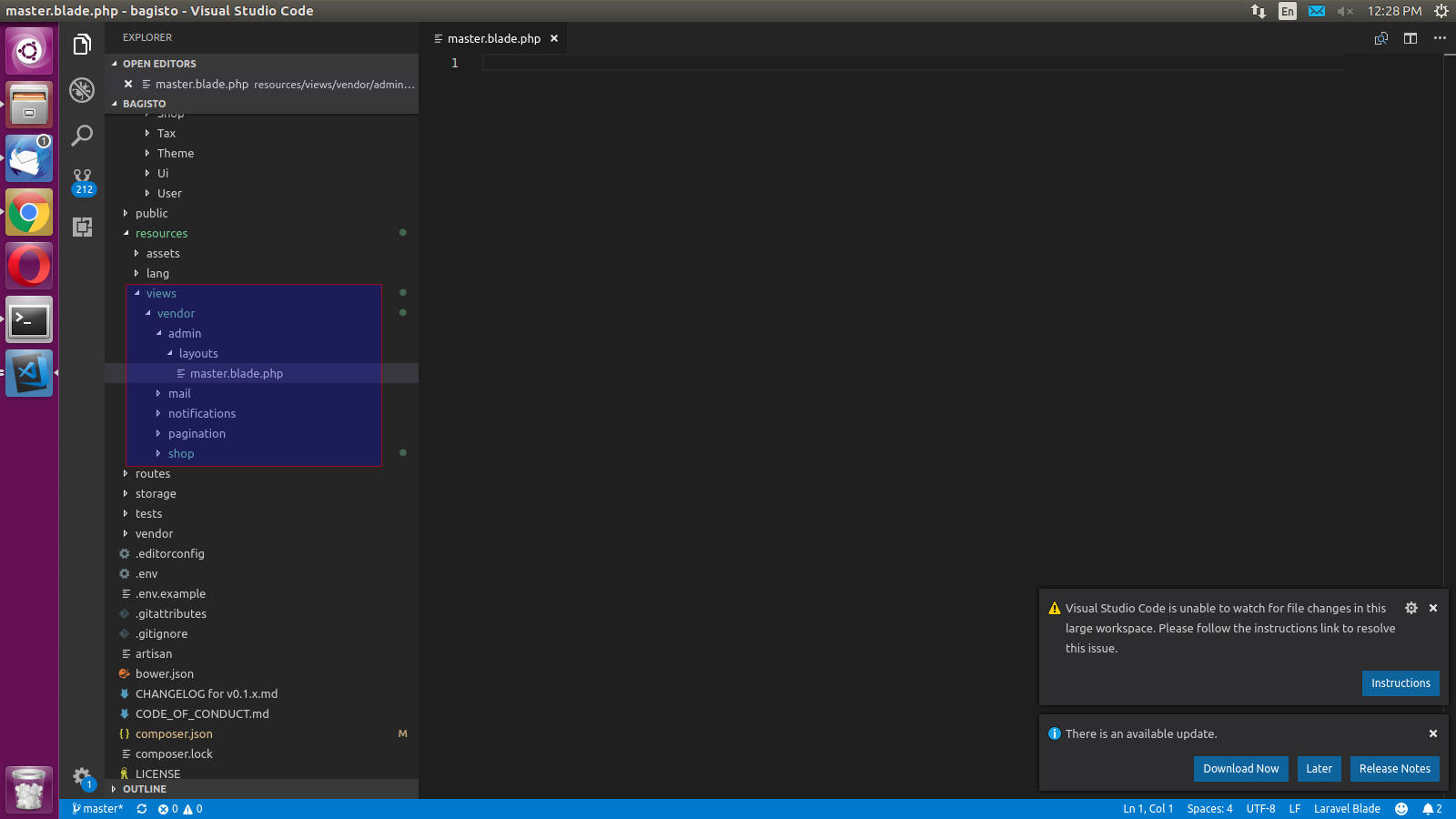
Task: Open the Trash from the dock
Action: 29,789
